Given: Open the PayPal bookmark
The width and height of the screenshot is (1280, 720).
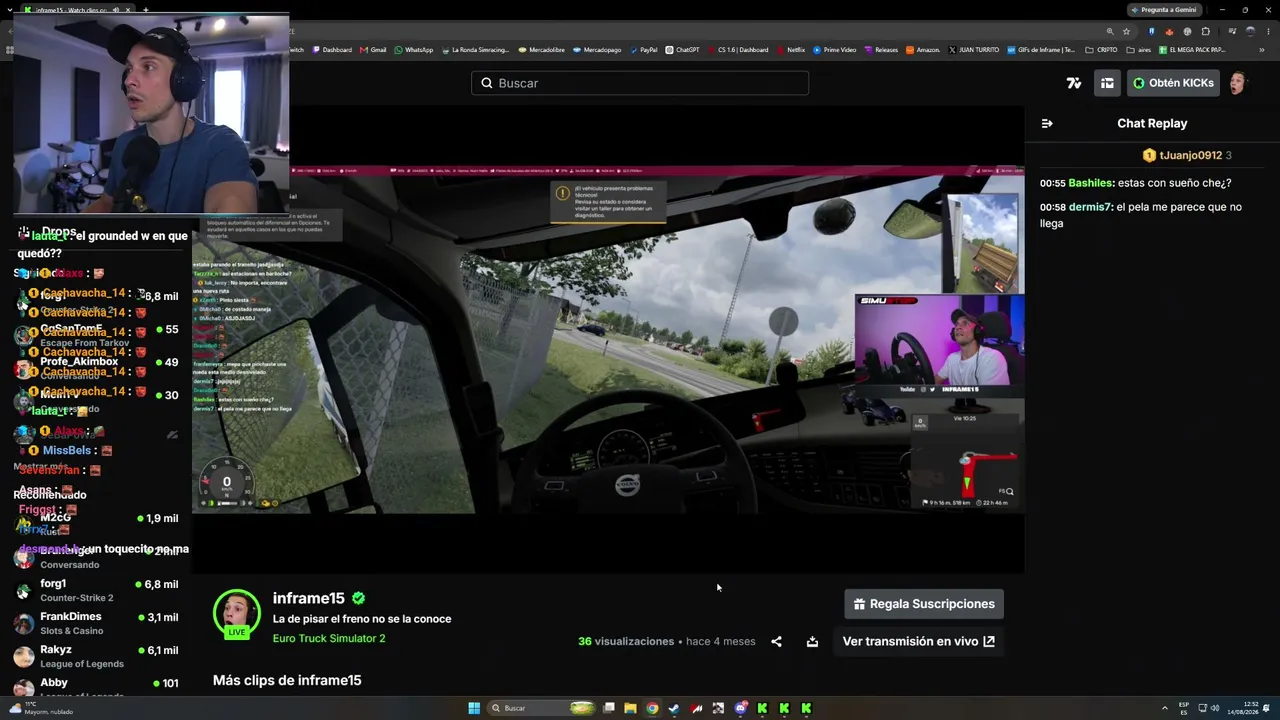Looking at the screenshot, I should tap(643, 50).
